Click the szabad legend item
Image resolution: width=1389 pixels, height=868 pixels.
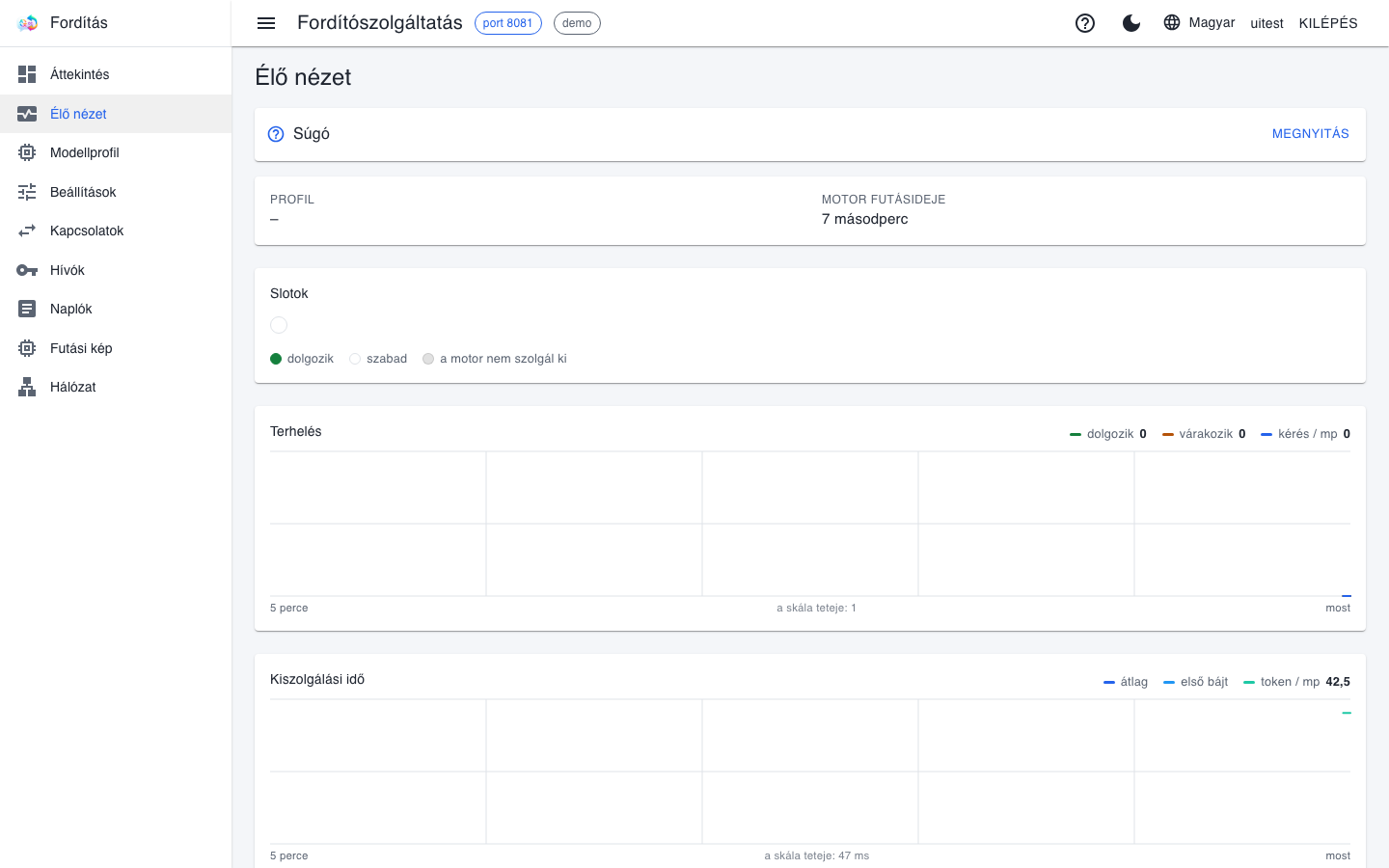click(x=378, y=359)
